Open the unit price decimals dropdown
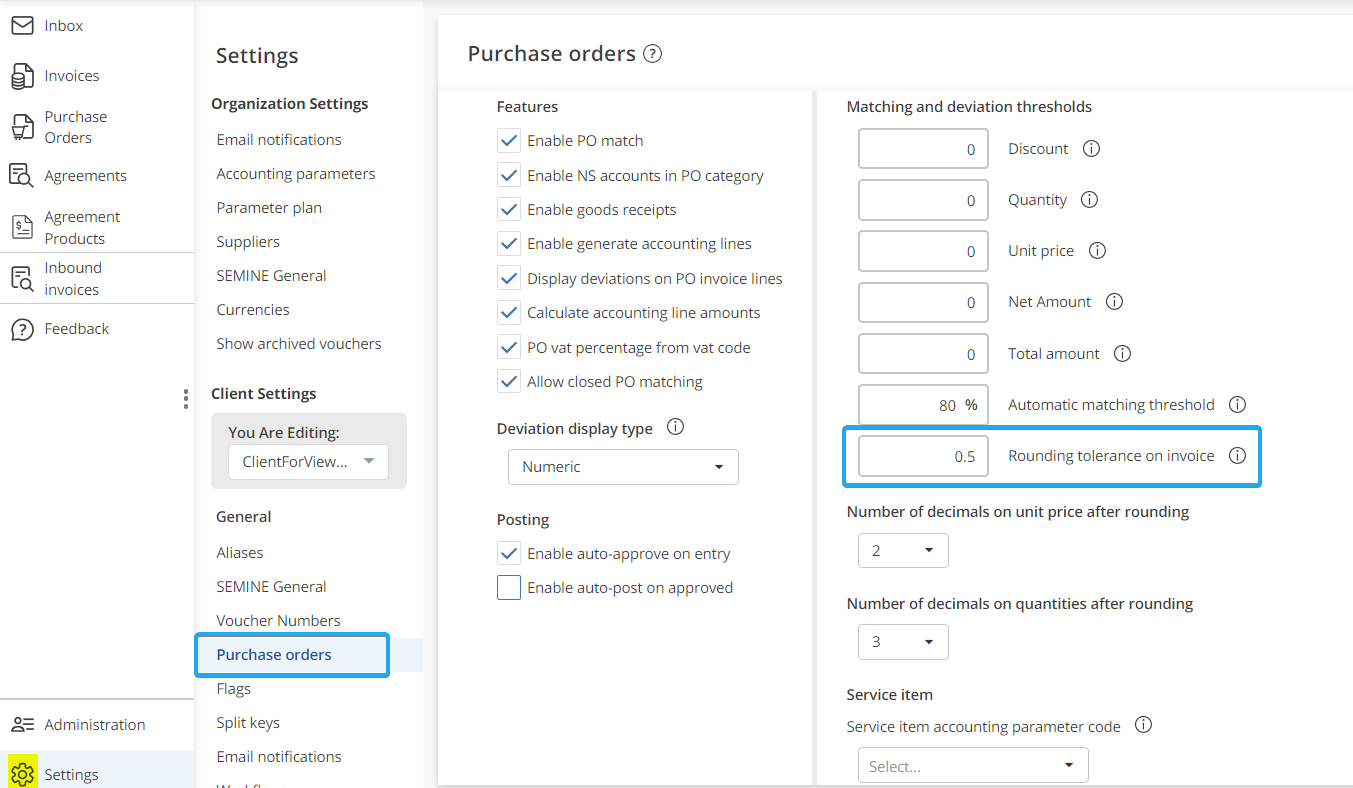The height and width of the screenshot is (788, 1353). tap(902, 551)
